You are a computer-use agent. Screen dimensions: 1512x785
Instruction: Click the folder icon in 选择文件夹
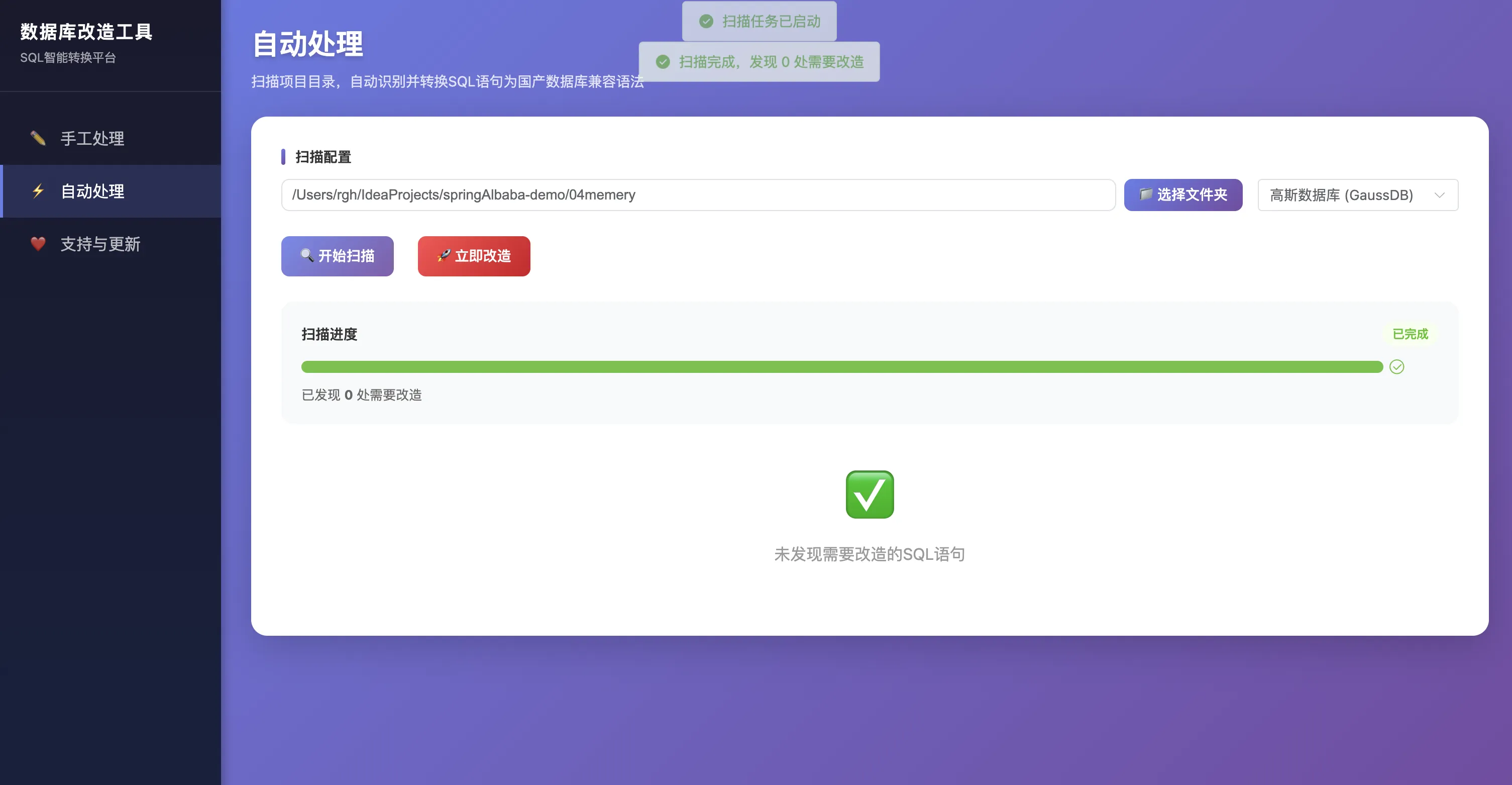[1146, 194]
